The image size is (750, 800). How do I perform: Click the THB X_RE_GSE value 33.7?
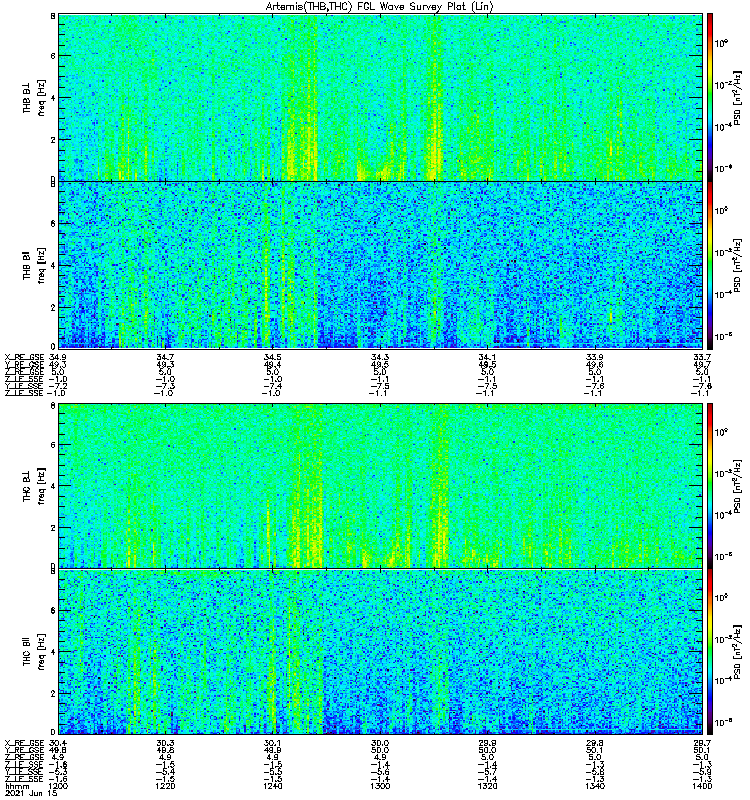tap(702, 357)
